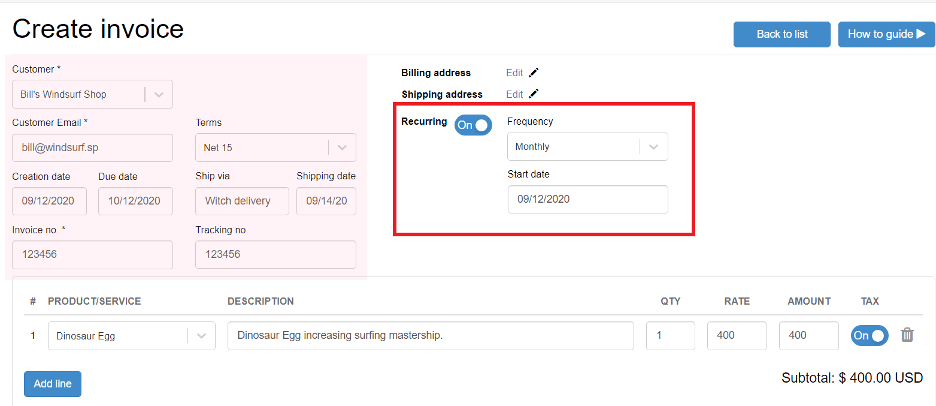Delete the Dinosaur Egg line with trash icon
The image size is (936, 406).
pos(907,335)
